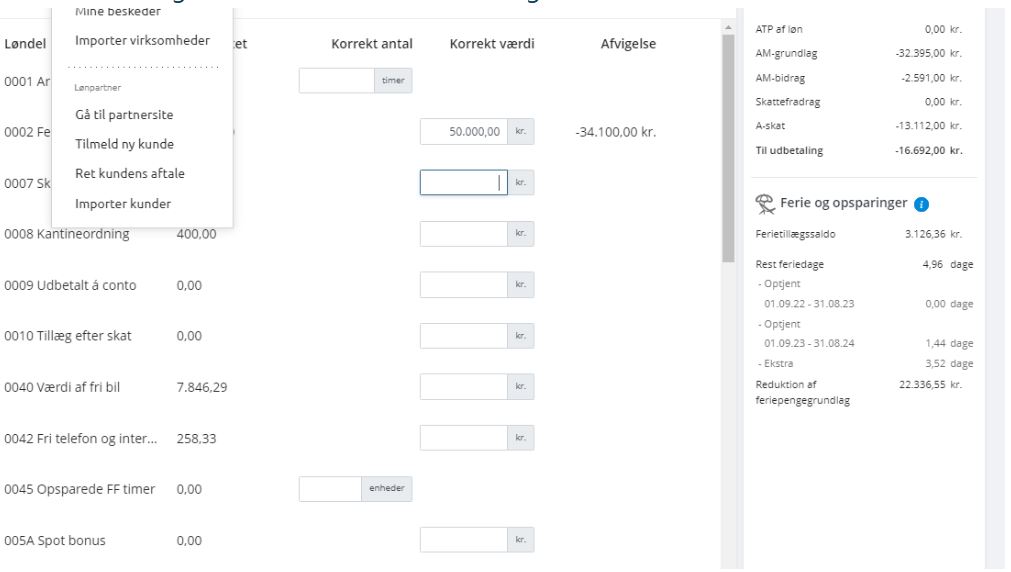
Task: Click value field for 0009 Udbetalt á conto
Action: [464, 284]
